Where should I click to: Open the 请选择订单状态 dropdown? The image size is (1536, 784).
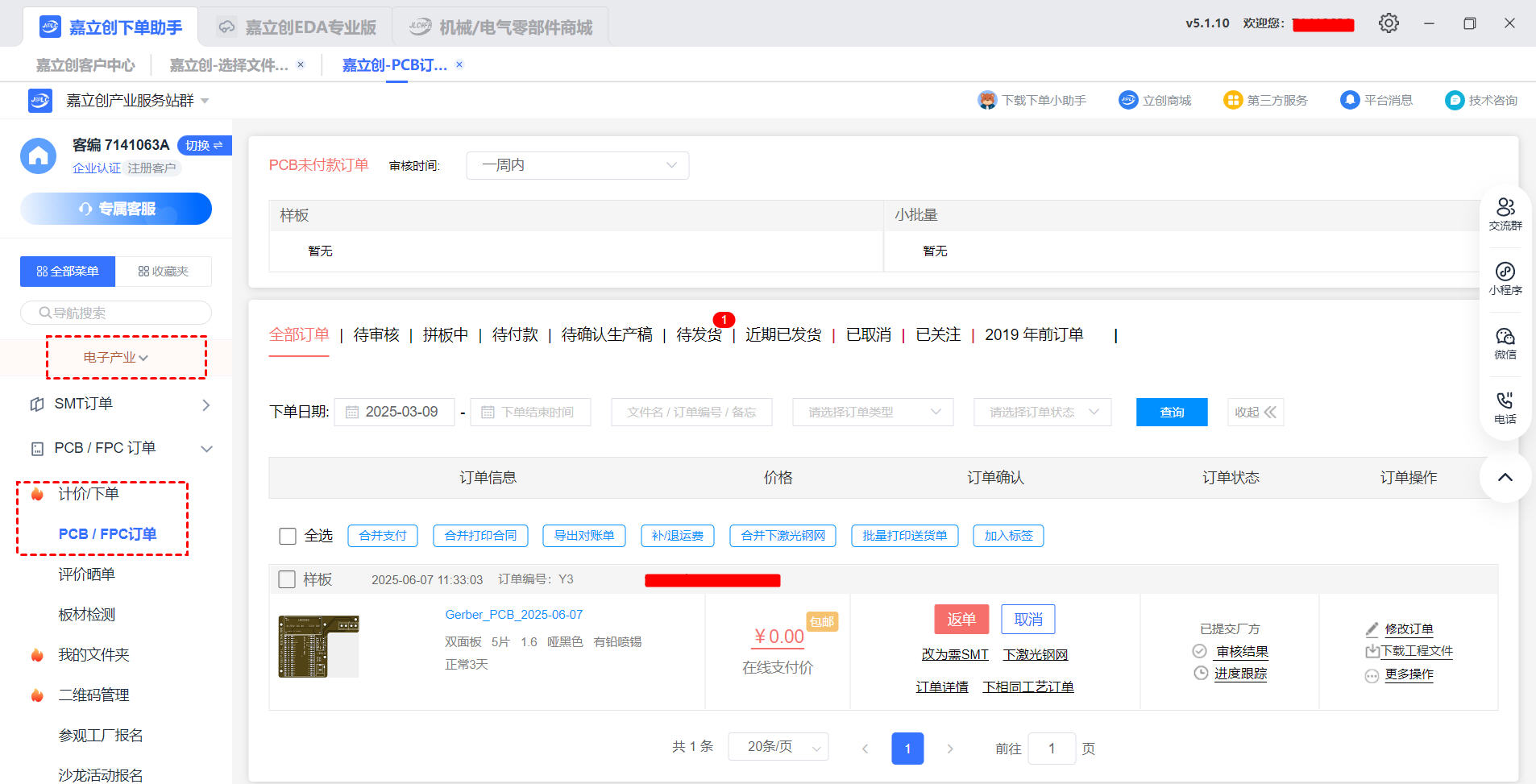(x=1043, y=412)
